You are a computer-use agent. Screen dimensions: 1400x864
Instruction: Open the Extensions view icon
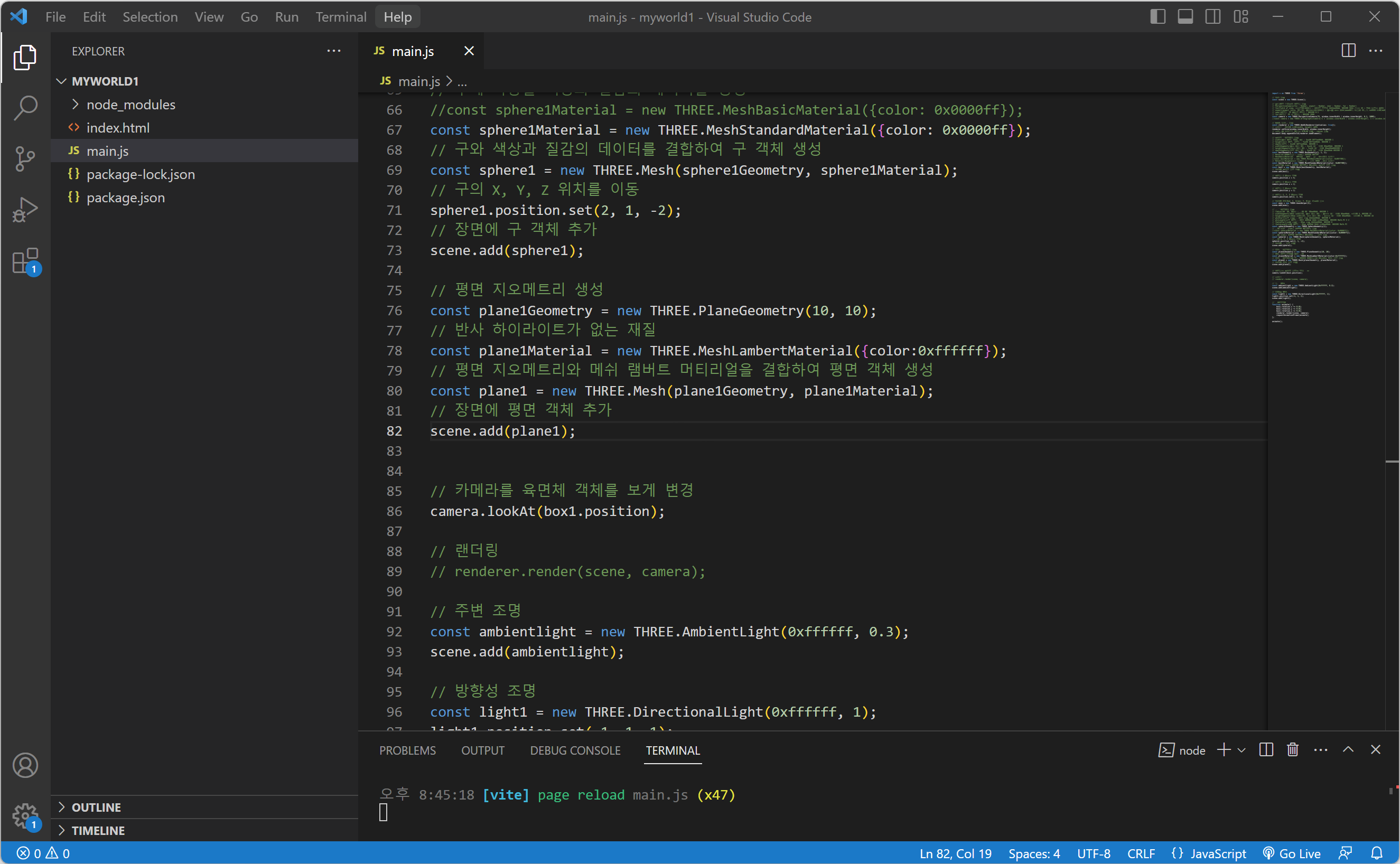(x=25, y=261)
